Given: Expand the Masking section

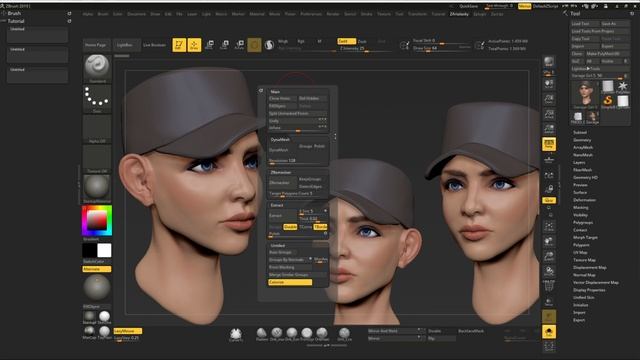Looking at the screenshot, I should coord(581,208).
